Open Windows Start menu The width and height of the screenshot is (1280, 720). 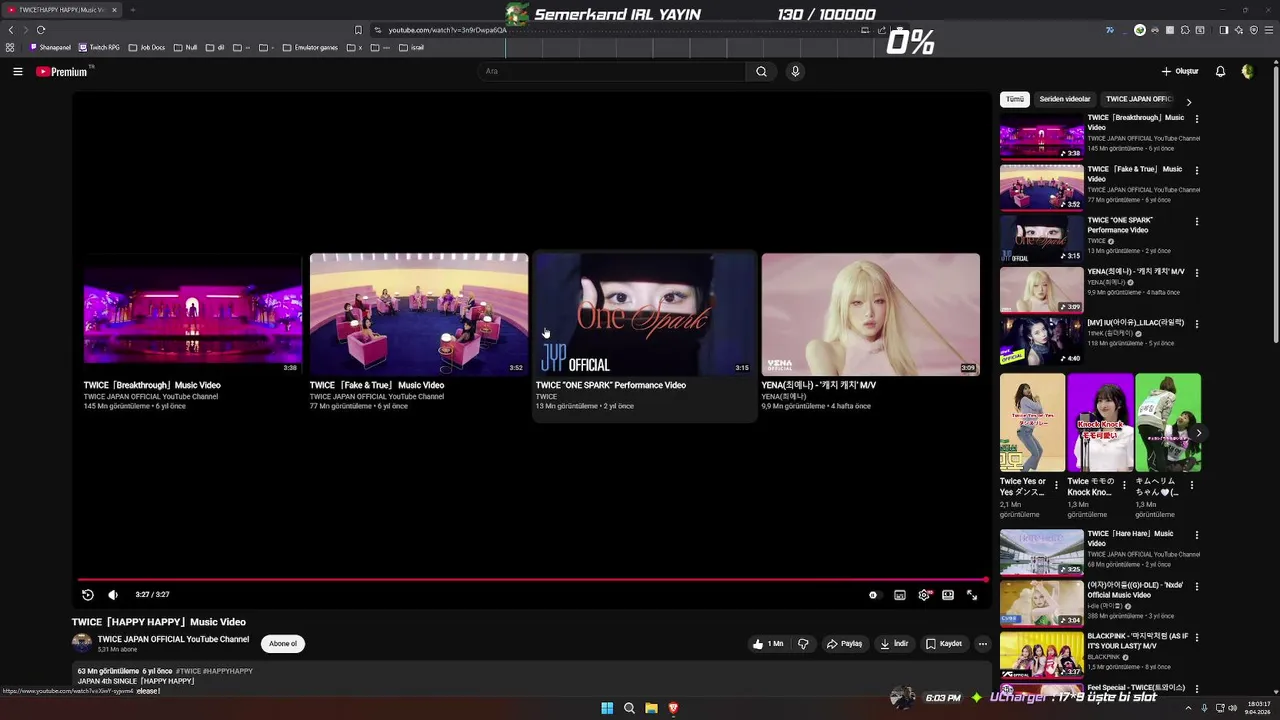607,708
